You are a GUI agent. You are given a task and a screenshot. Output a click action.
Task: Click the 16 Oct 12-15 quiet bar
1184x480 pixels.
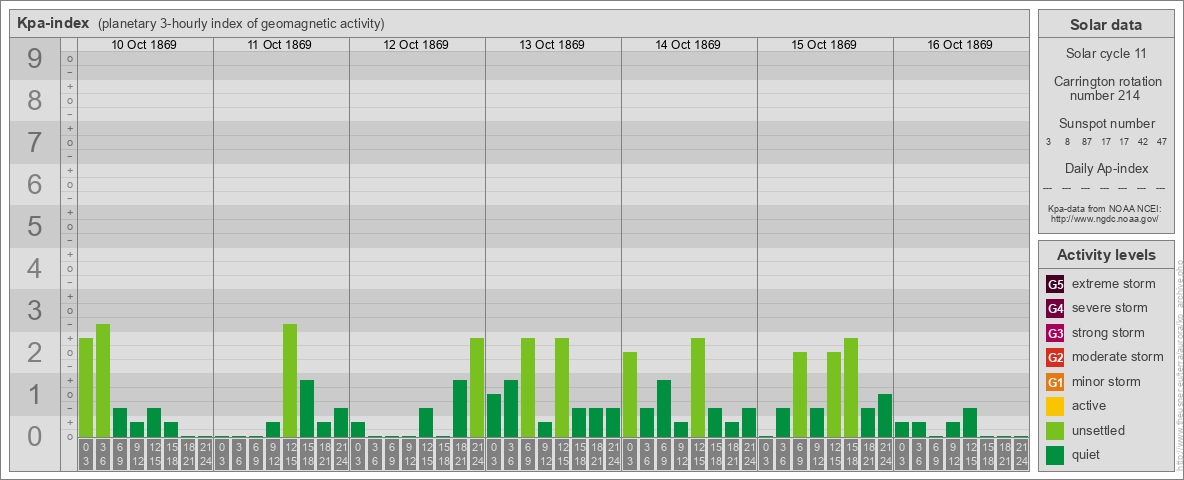point(970,423)
